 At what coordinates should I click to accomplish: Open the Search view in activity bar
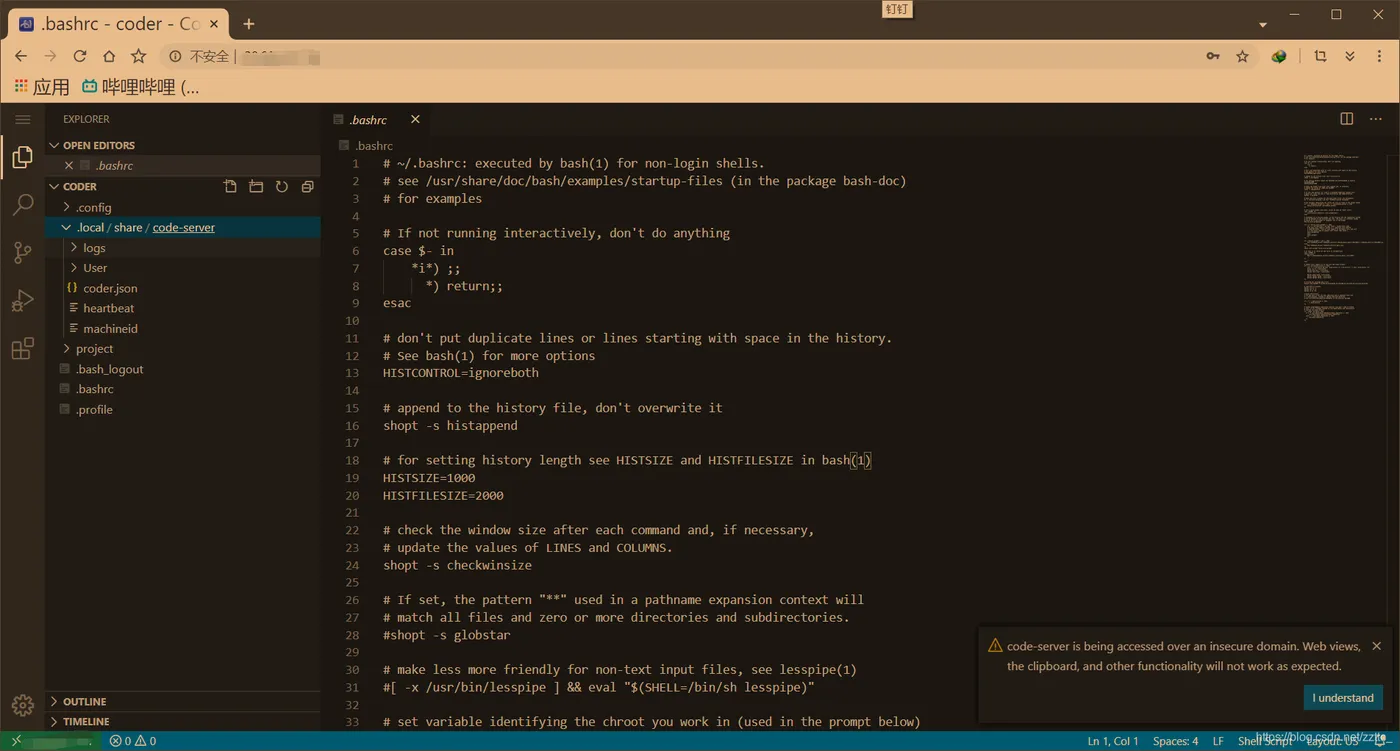coord(22,206)
